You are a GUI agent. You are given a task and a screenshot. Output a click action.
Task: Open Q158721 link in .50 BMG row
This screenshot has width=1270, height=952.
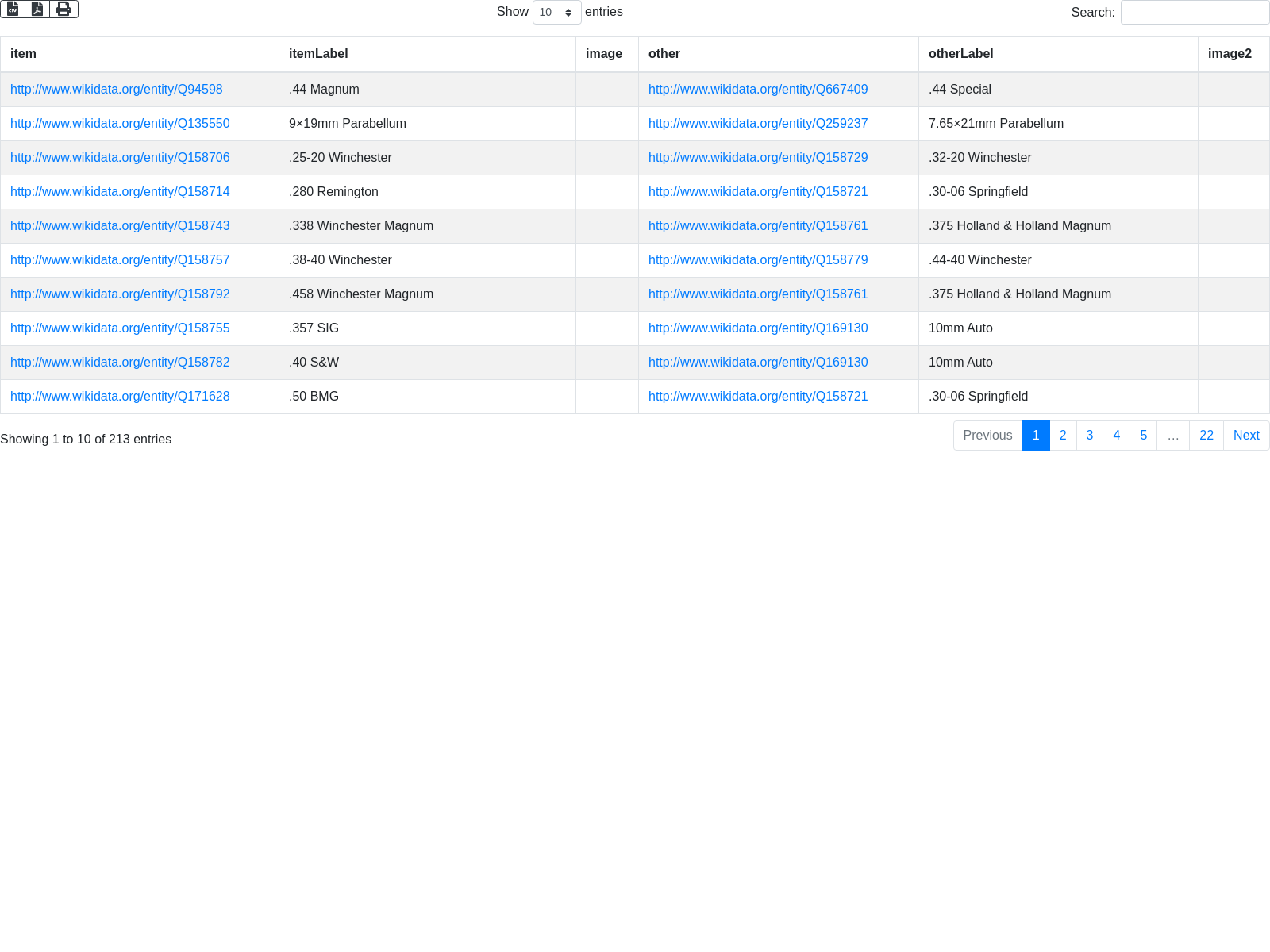click(758, 397)
